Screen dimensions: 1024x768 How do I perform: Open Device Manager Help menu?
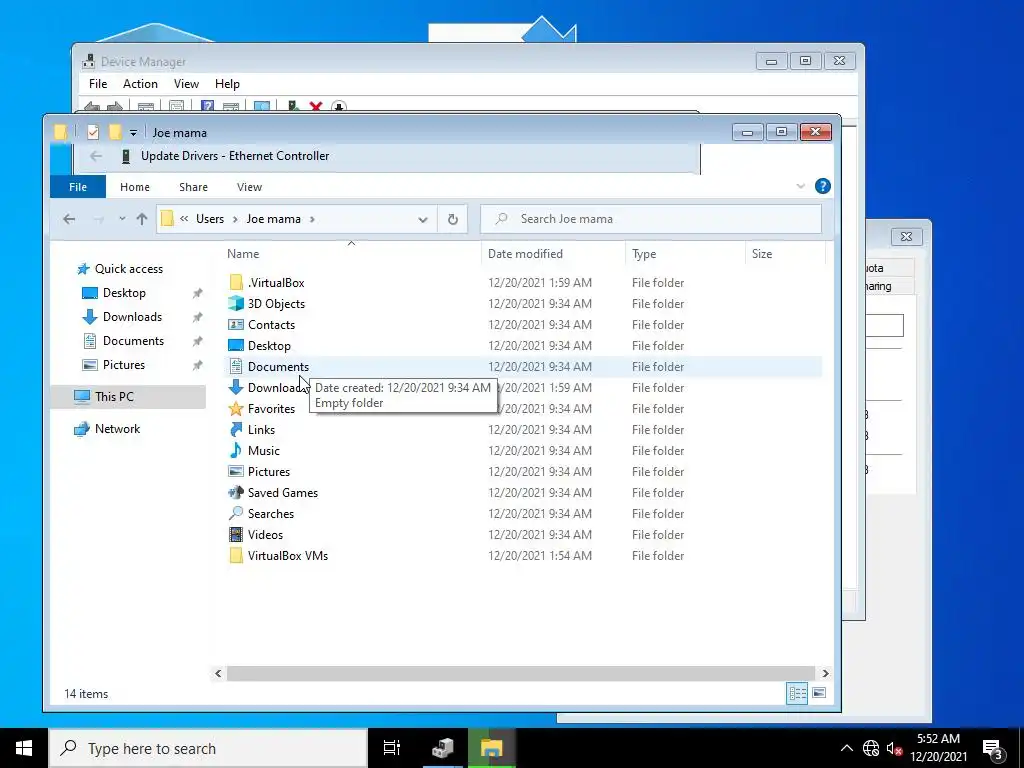[227, 84]
